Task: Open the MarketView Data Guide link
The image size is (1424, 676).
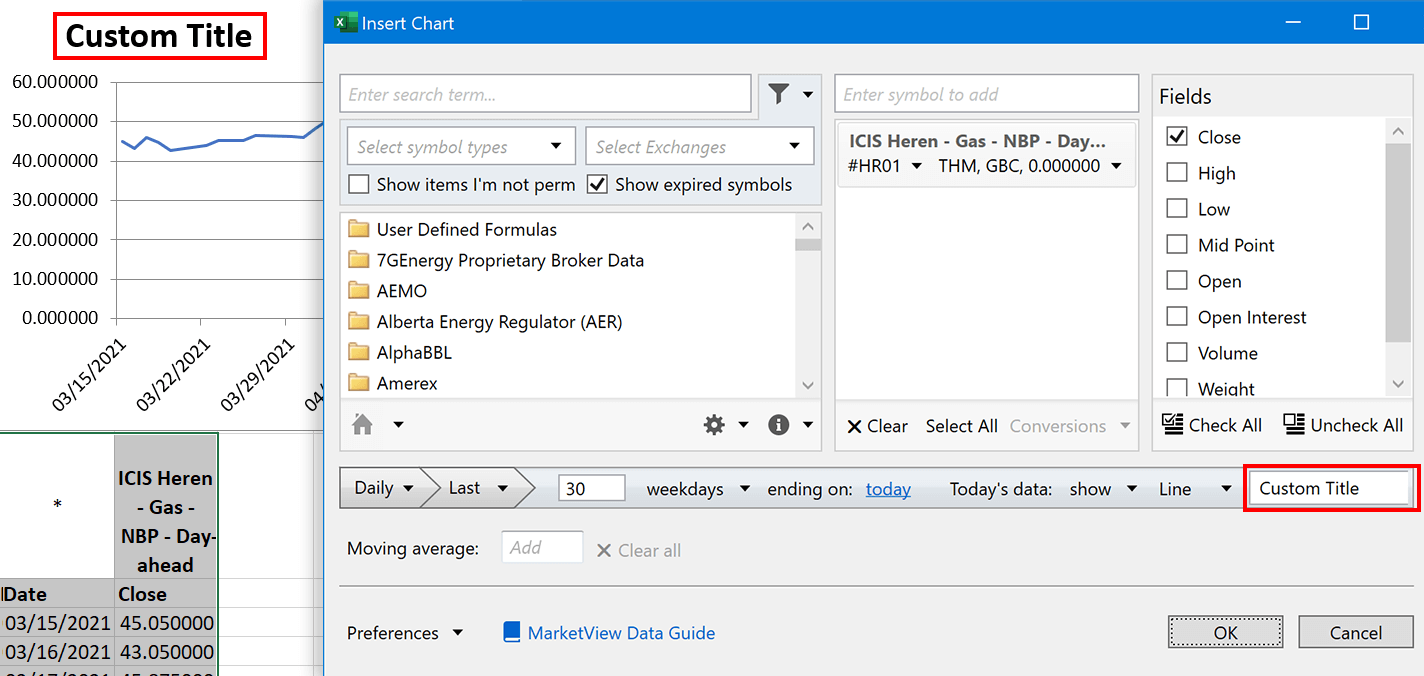Action: pos(621,633)
